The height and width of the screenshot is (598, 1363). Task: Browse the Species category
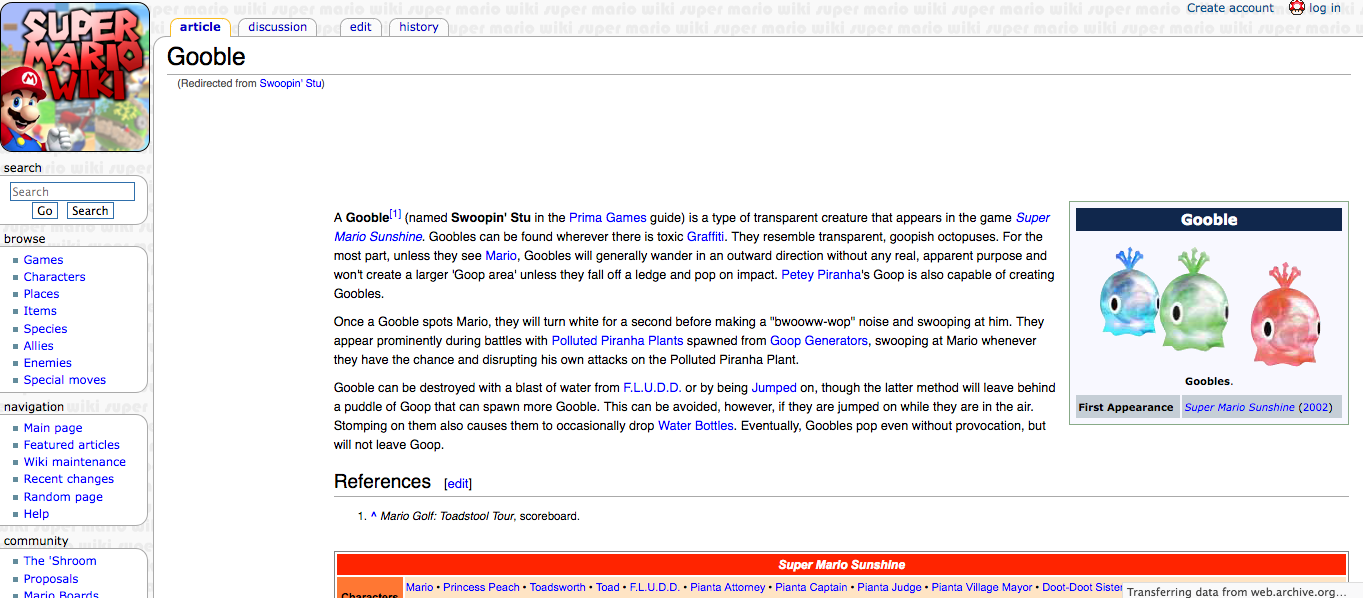click(x=46, y=329)
